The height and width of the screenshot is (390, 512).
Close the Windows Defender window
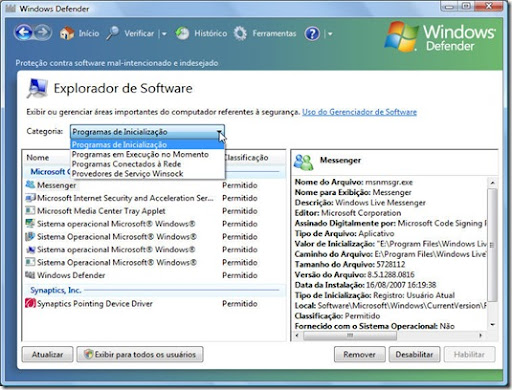(489, 6)
